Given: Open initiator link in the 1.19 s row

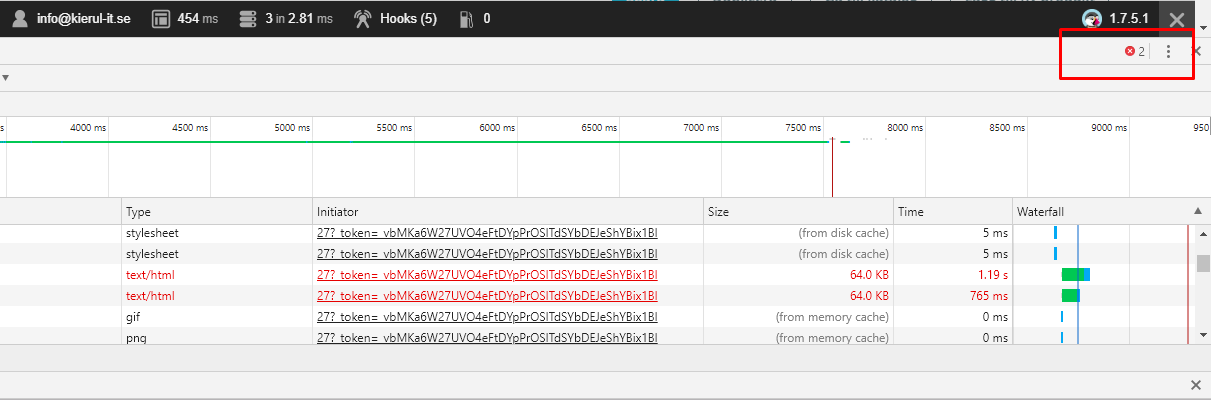Looking at the screenshot, I should point(487,275).
